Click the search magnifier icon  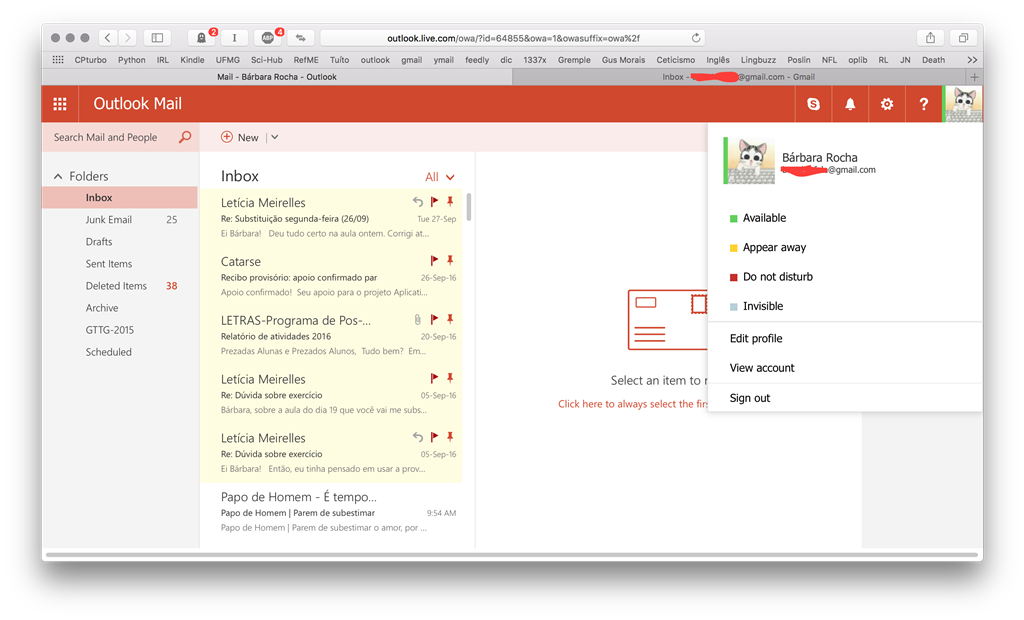tap(185, 137)
